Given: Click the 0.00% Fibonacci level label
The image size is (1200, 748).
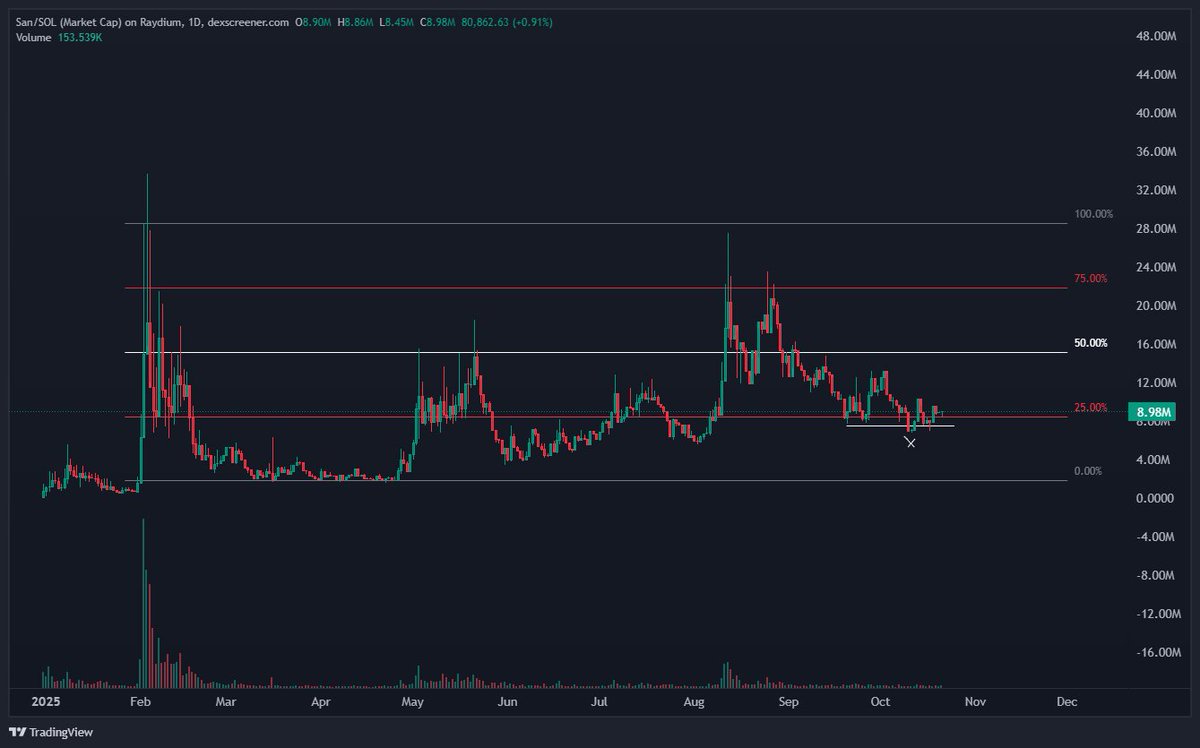Looking at the screenshot, I should (x=1087, y=471).
